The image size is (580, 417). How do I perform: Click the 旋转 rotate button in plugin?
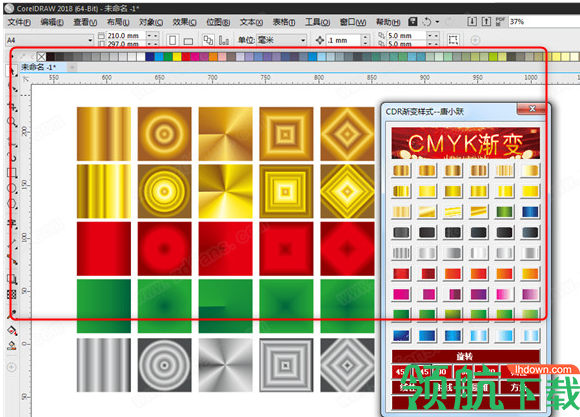(465, 356)
